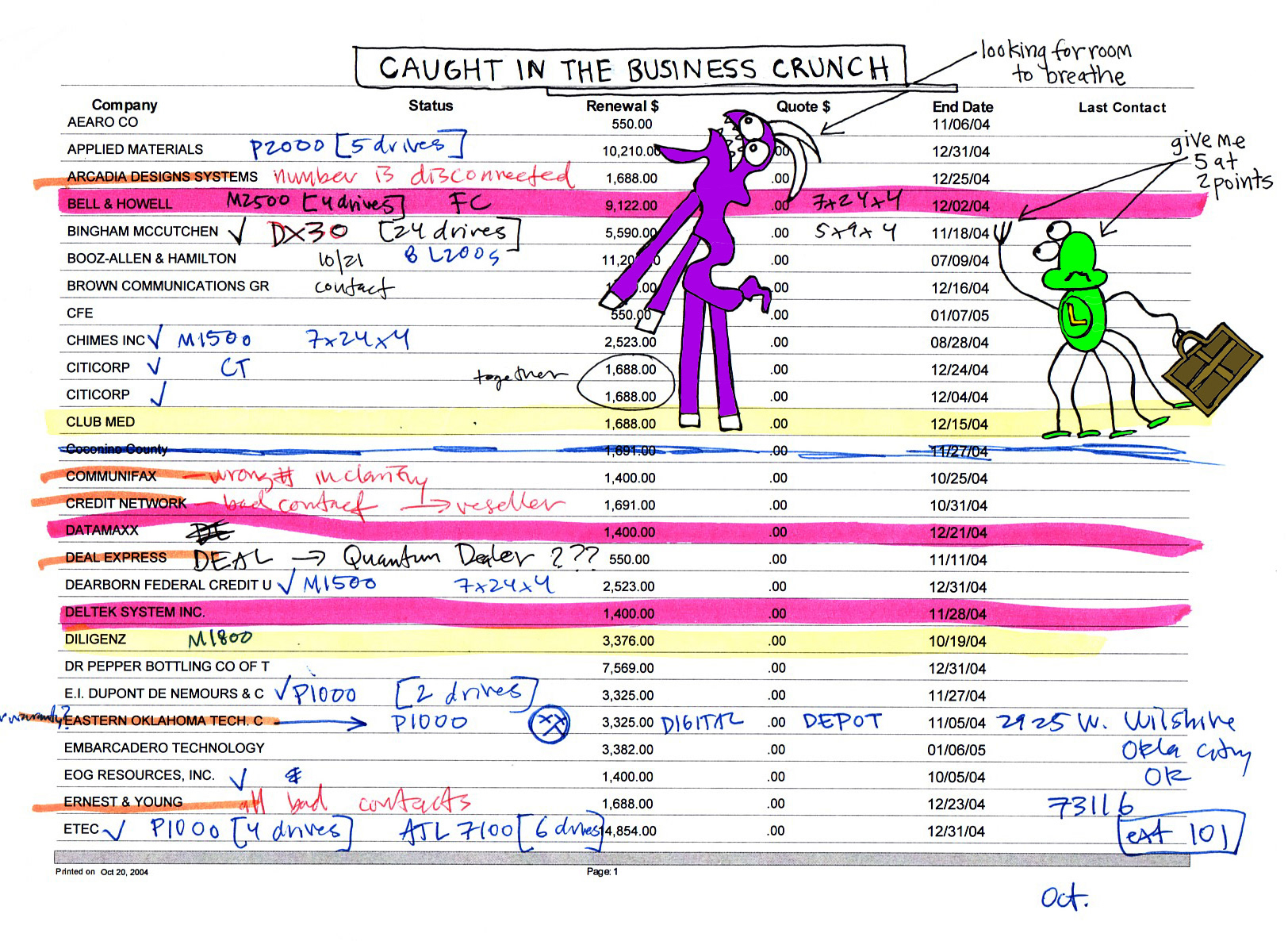
Task: Select EASTERN OKLAHOMA TECH. C company name
Action: (x=163, y=720)
